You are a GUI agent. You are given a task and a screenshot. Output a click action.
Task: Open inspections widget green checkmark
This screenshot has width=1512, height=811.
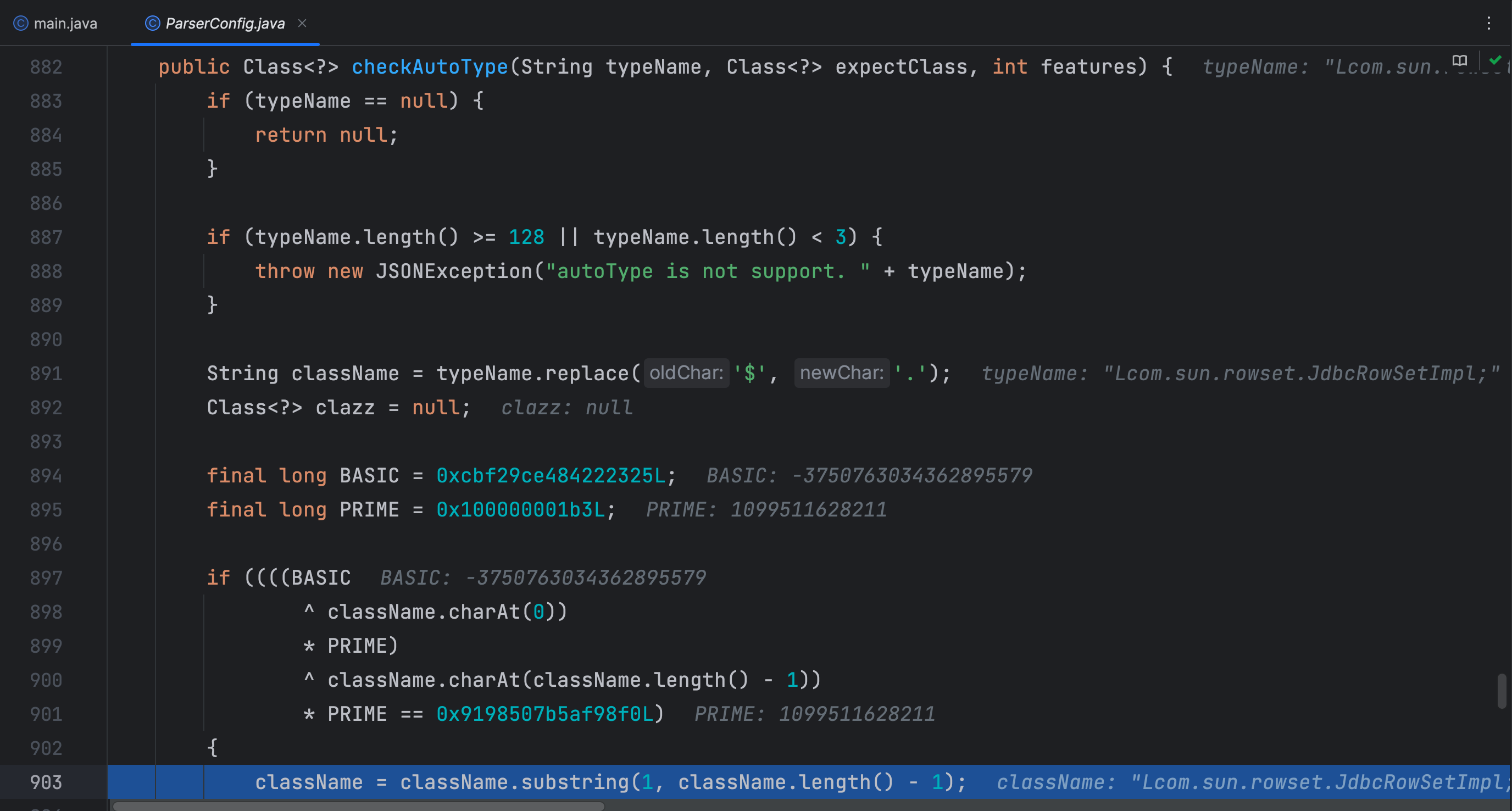pyautogui.click(x=1495, y=60)
